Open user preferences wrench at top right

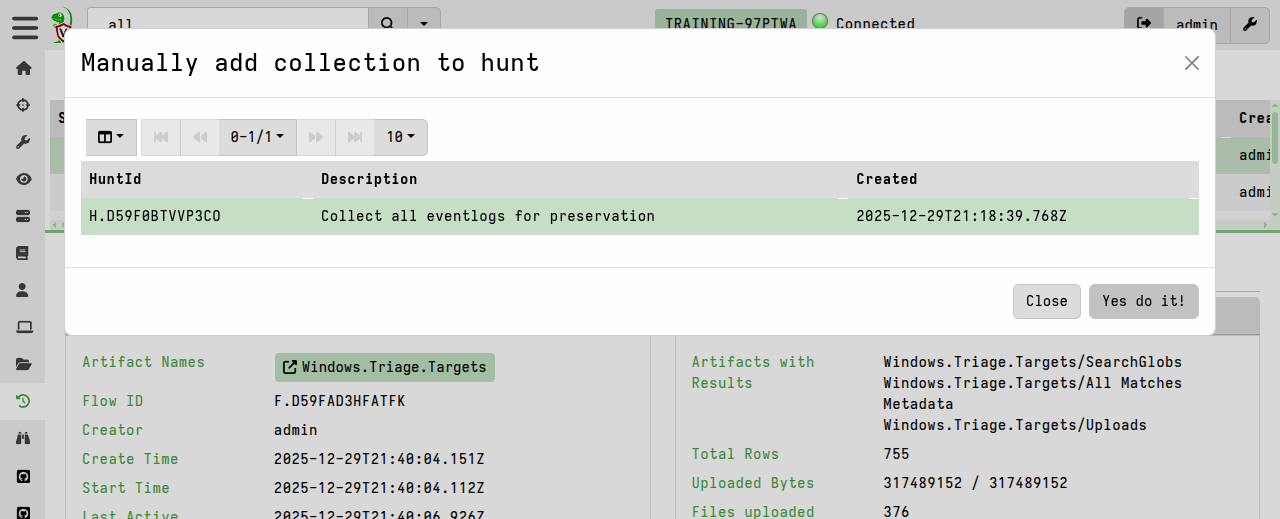coord(1250,23)
